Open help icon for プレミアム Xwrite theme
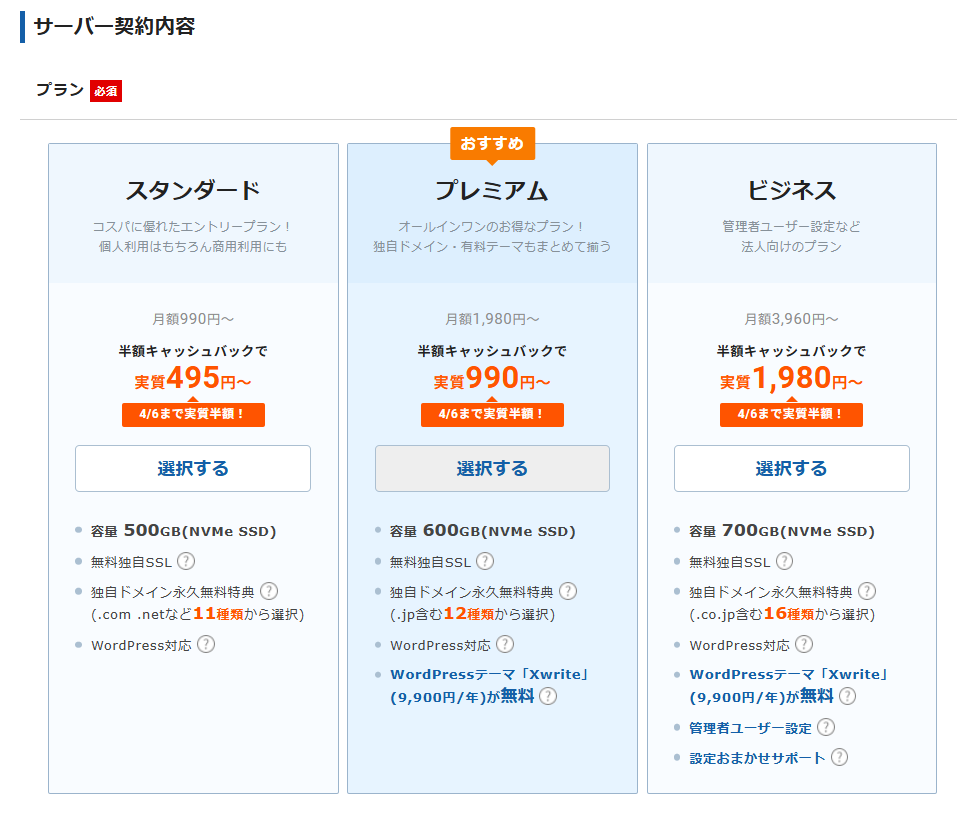Screen dimensions: 957x815 [548, 697]
